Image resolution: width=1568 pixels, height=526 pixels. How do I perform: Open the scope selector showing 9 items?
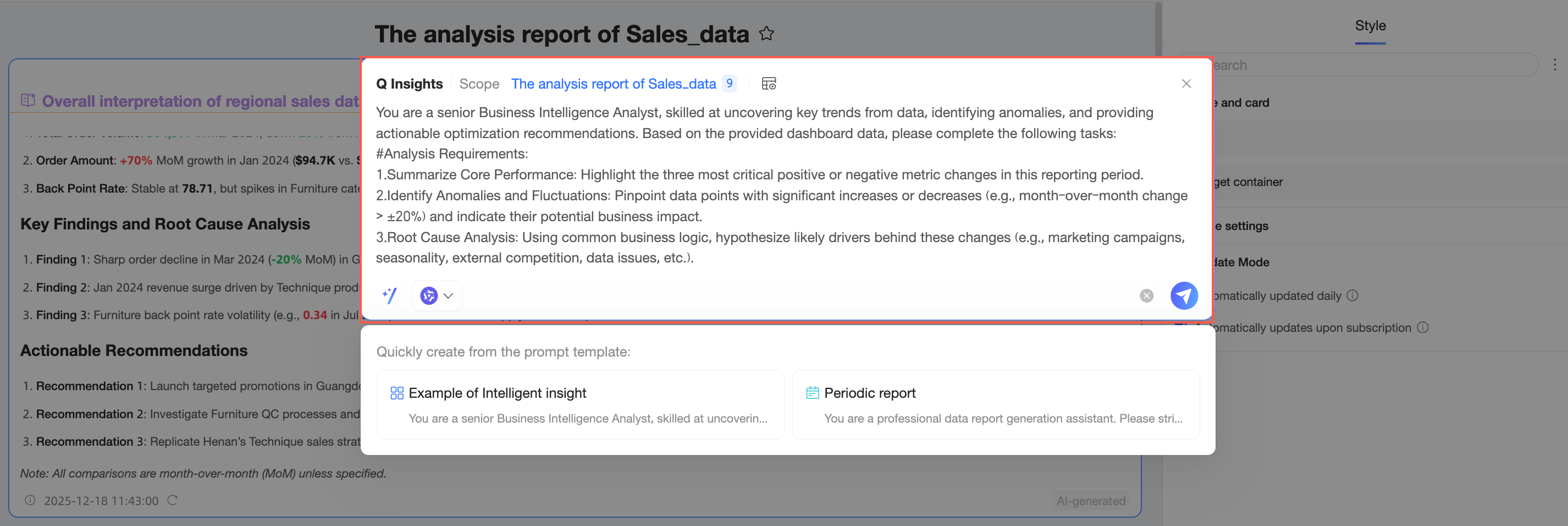click(728, 84)
